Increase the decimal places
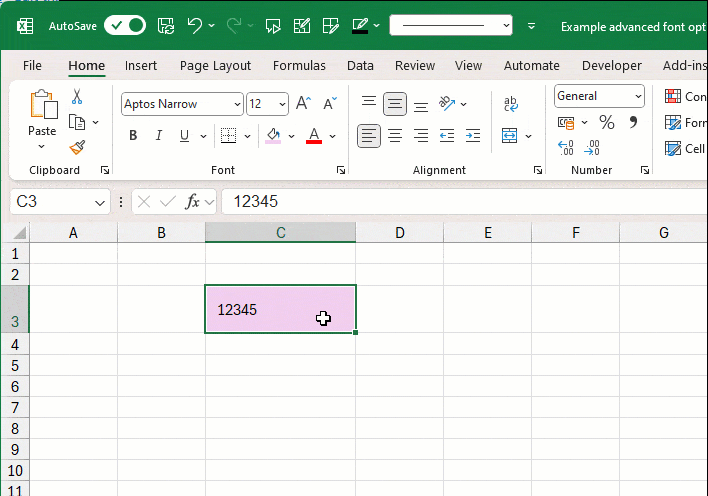Viewport: 708px width, 496px height. 566,148
